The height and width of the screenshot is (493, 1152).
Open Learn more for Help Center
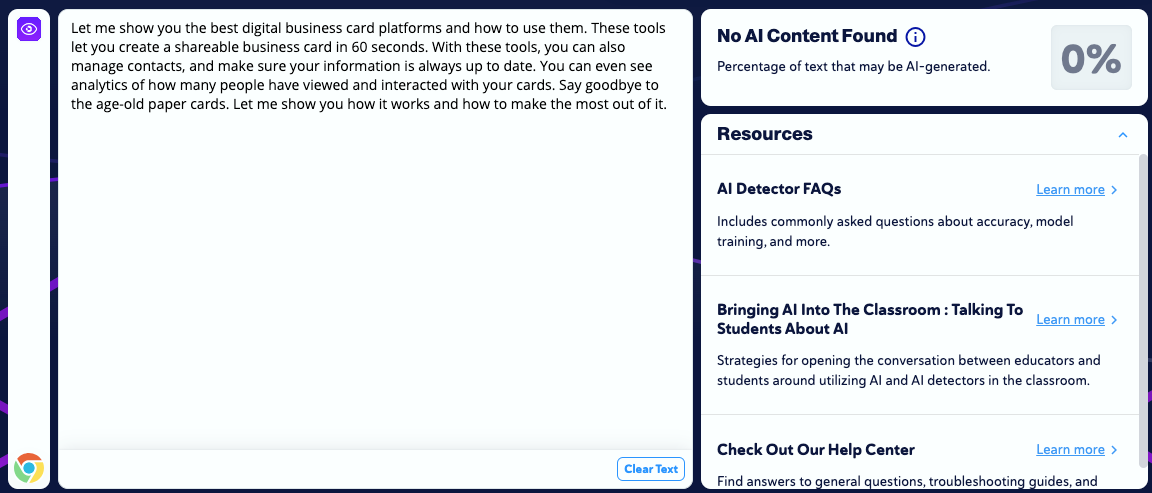(1070, 450)
